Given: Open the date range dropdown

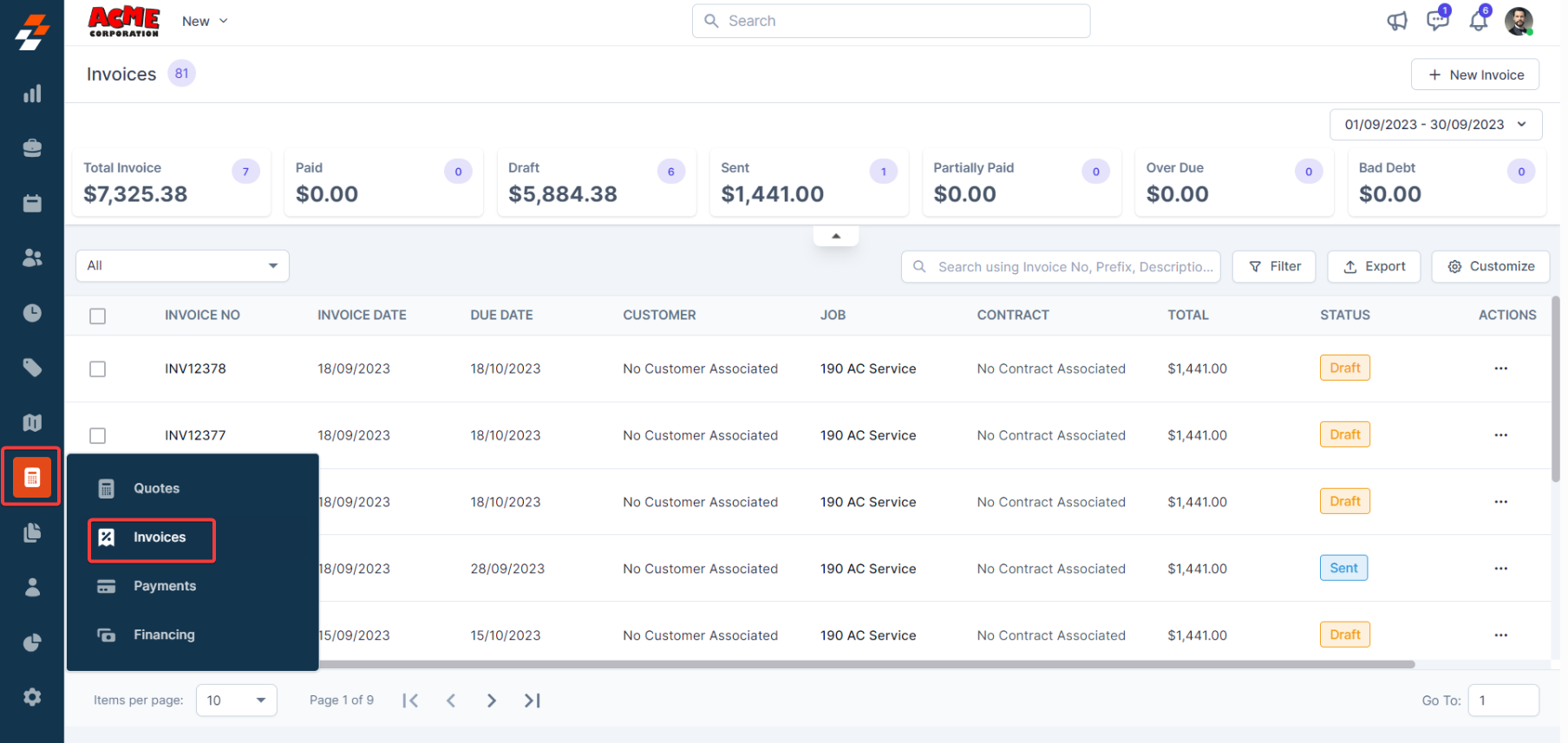Looking at the screenshot, I should pyautogui.click(x=1435, y=125).
